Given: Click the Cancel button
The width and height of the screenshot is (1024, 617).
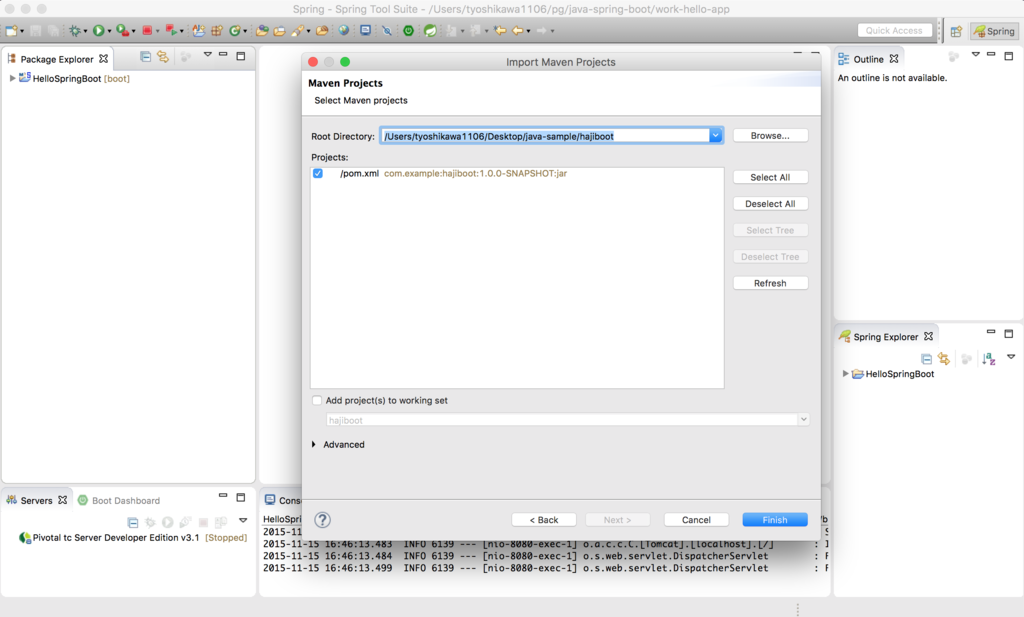Looking at the screenshot, I should tap(696, 520).
